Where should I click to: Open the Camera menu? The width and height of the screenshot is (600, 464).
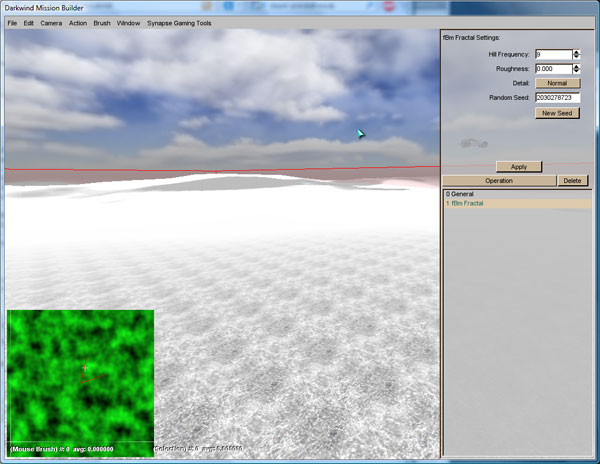pos(51,22)
